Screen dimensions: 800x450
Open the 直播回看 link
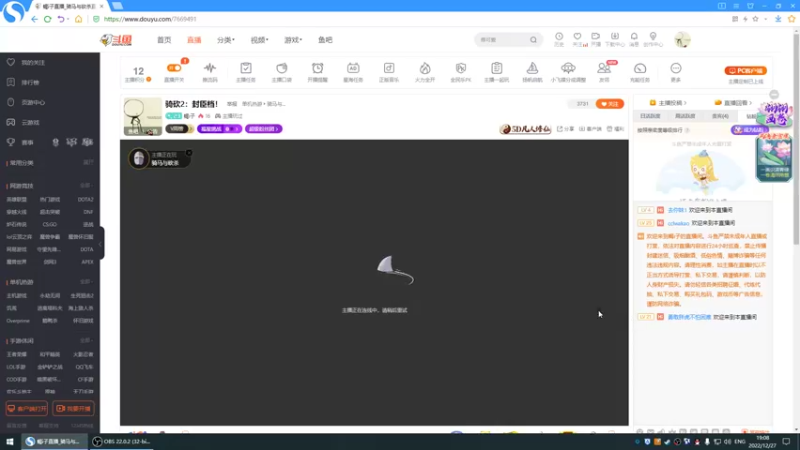click(733, 103)
